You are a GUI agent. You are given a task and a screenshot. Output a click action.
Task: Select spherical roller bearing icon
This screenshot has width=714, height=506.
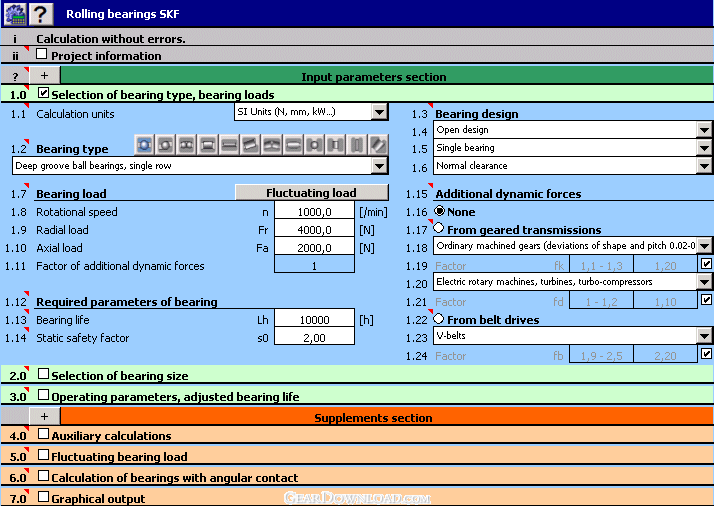click(272, 145)
